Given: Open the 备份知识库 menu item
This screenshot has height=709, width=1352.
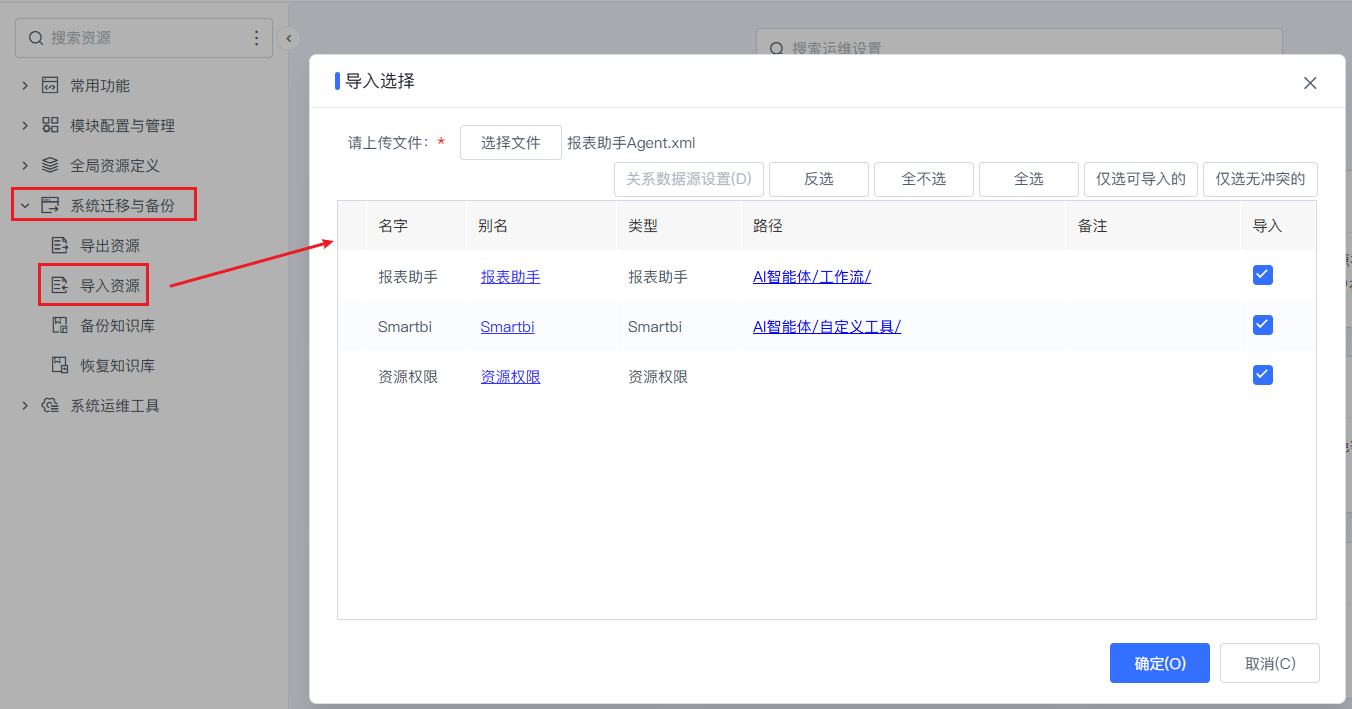Looking at the screenshot, I should 117,326.
